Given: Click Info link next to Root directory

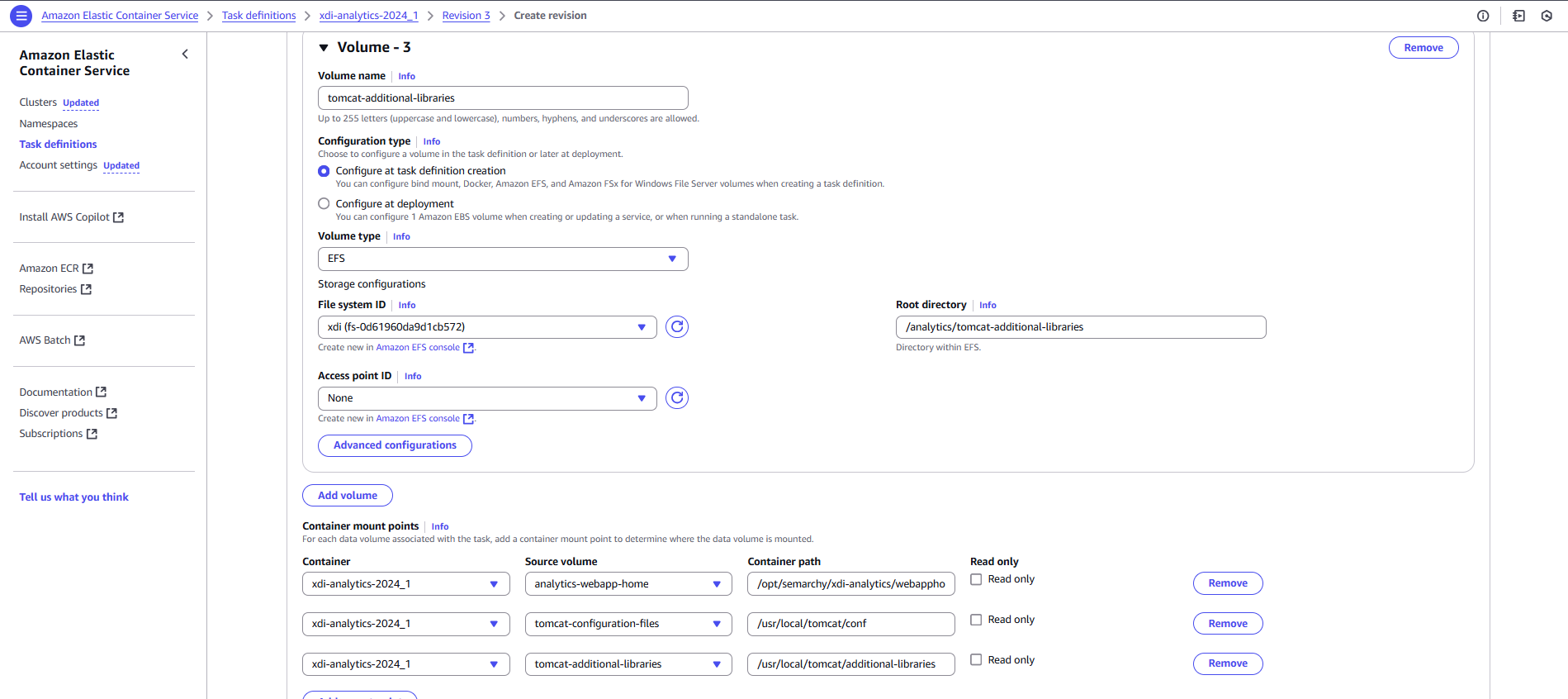Looking at the screenshot, I should (988, 305).
